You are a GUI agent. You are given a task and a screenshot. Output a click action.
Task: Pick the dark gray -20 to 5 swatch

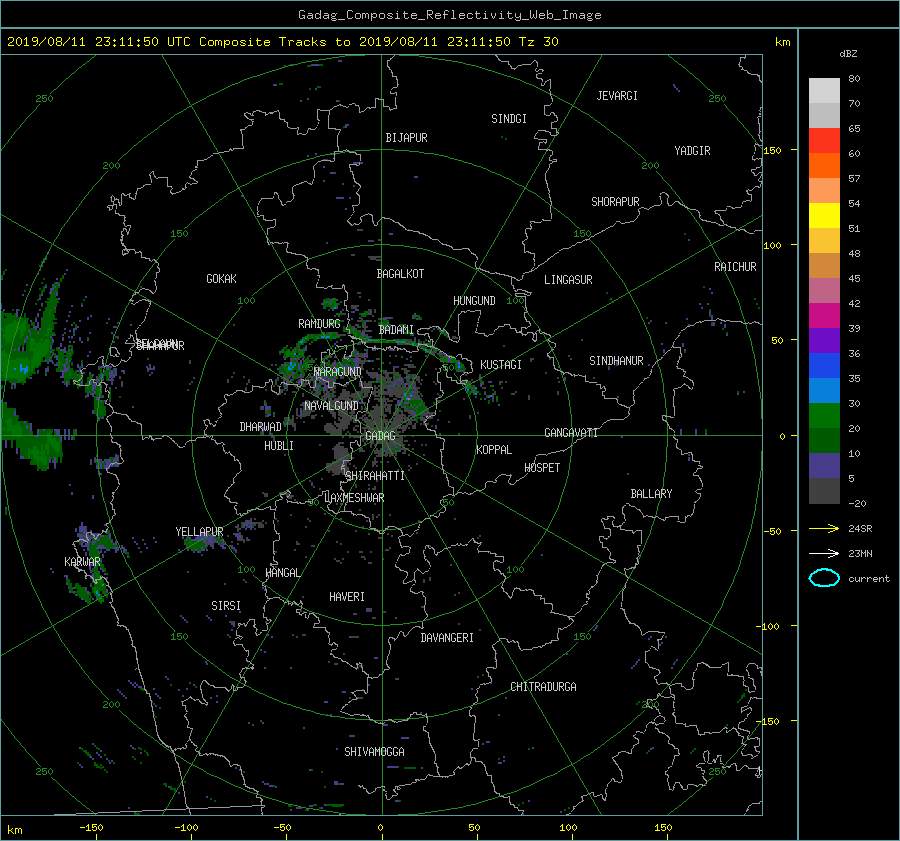[x=824, y=490]
